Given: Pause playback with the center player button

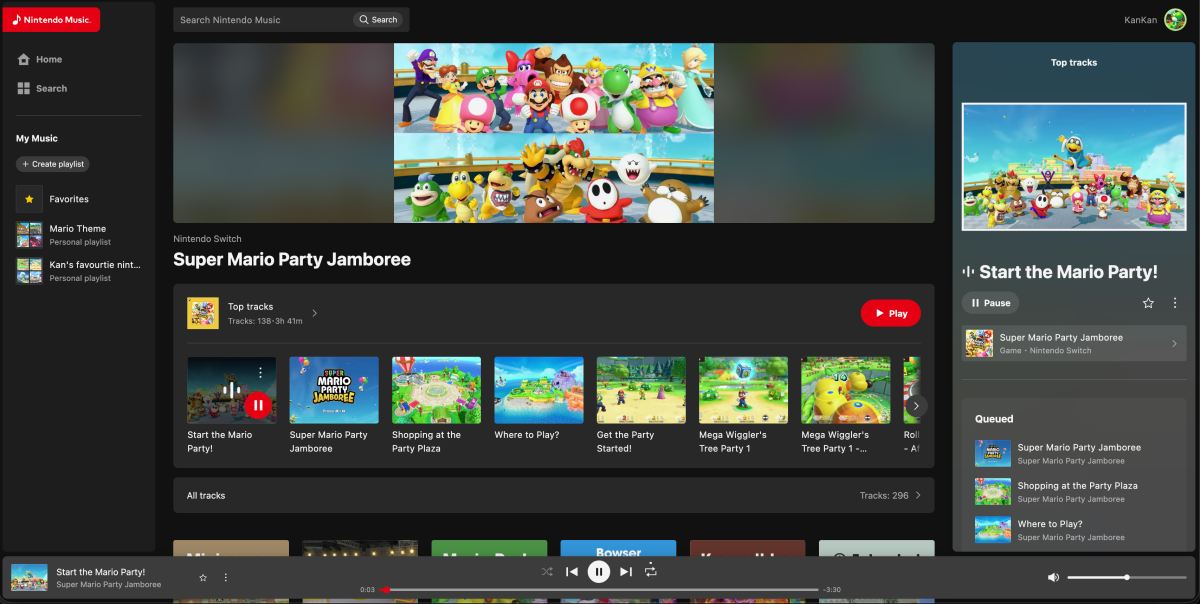Looking at the screenshot, I should tap(598, 572).
